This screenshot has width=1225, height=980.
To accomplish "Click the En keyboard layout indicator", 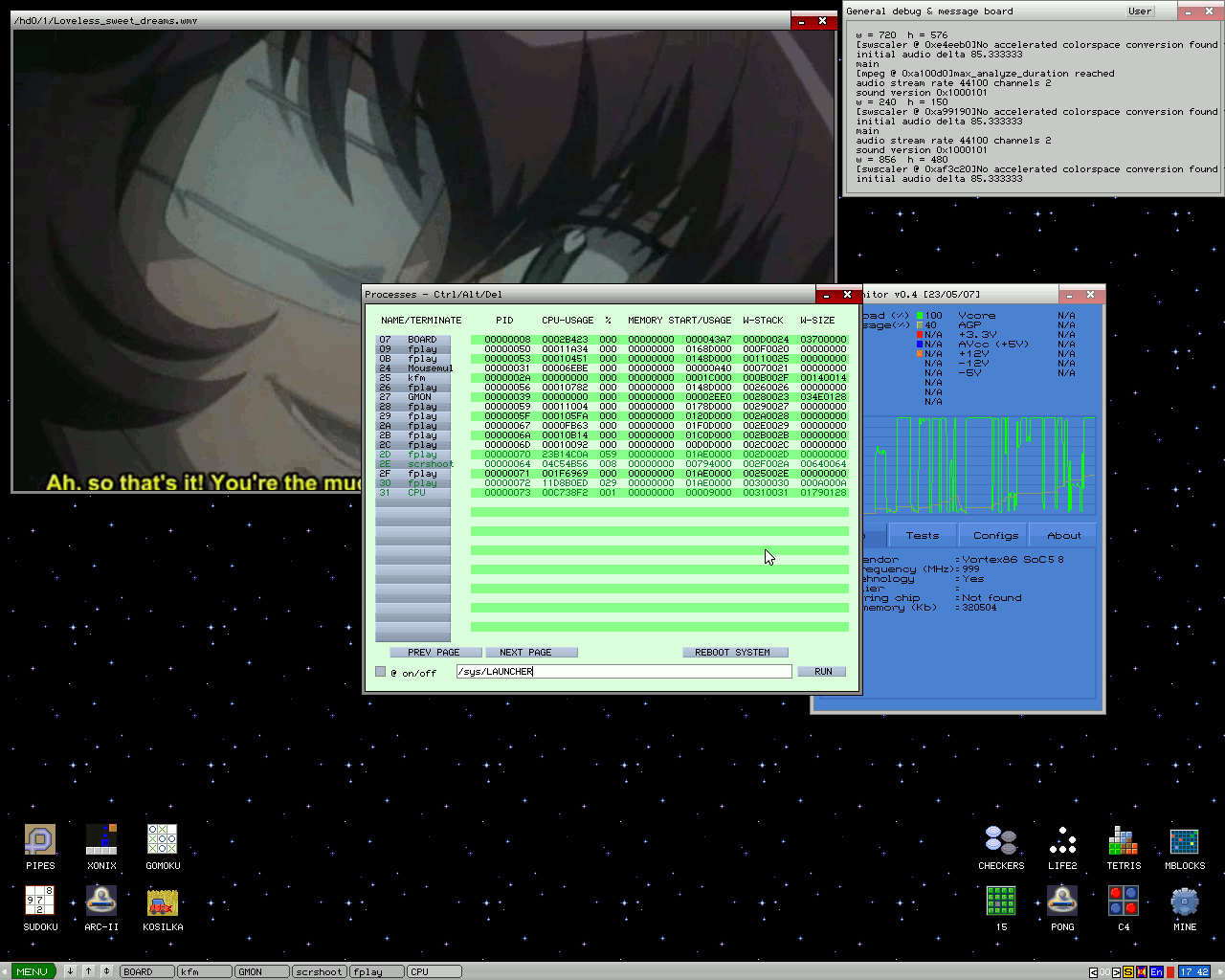I will [x=1156, y=971].
